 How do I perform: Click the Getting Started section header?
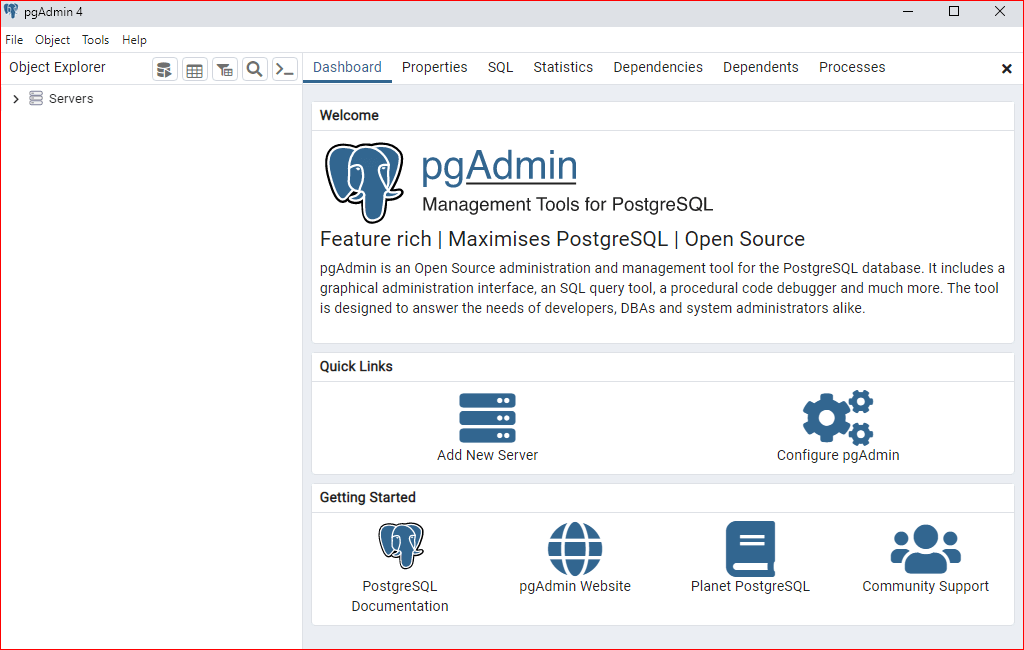tap(368, 498)
